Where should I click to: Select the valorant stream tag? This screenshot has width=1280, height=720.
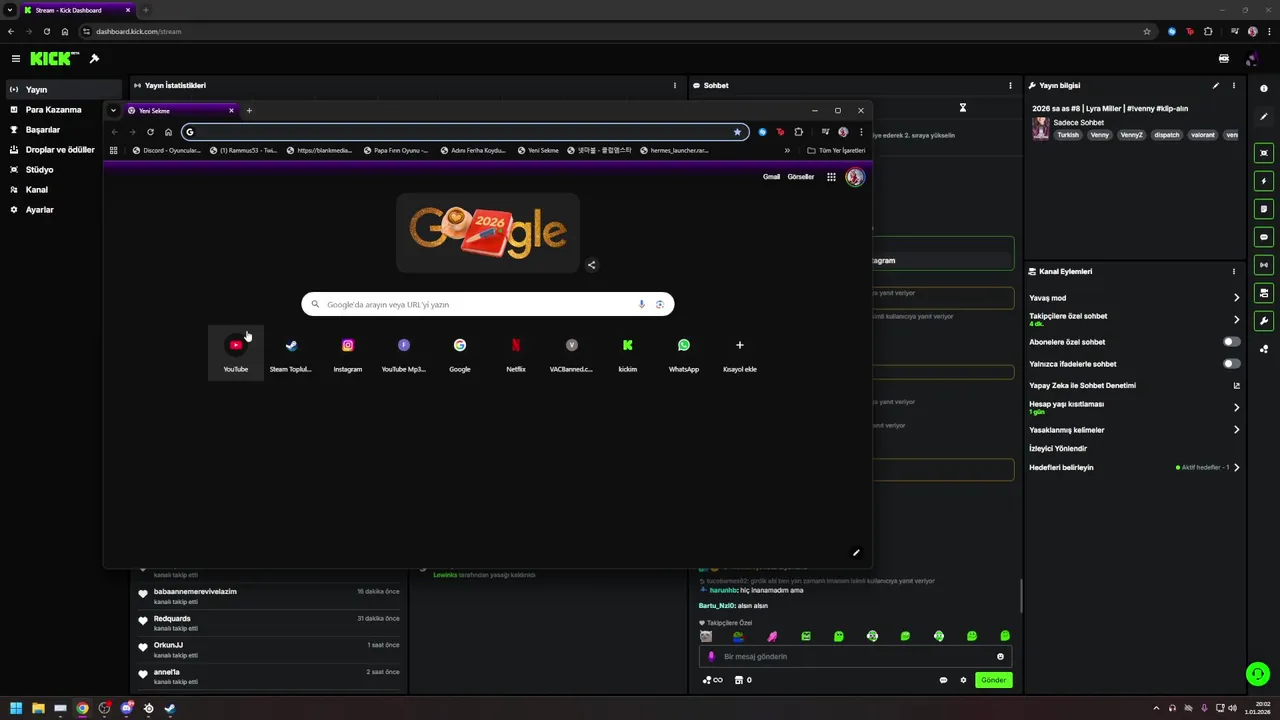click(1203, 135)
